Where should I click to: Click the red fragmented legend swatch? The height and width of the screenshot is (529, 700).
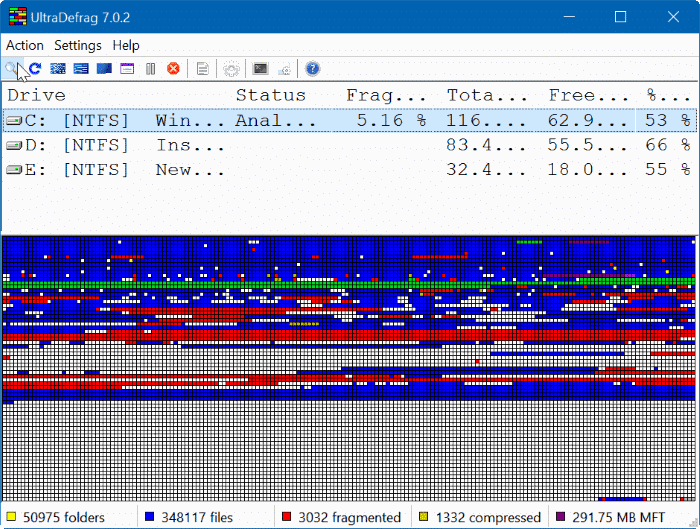(287, 517)
